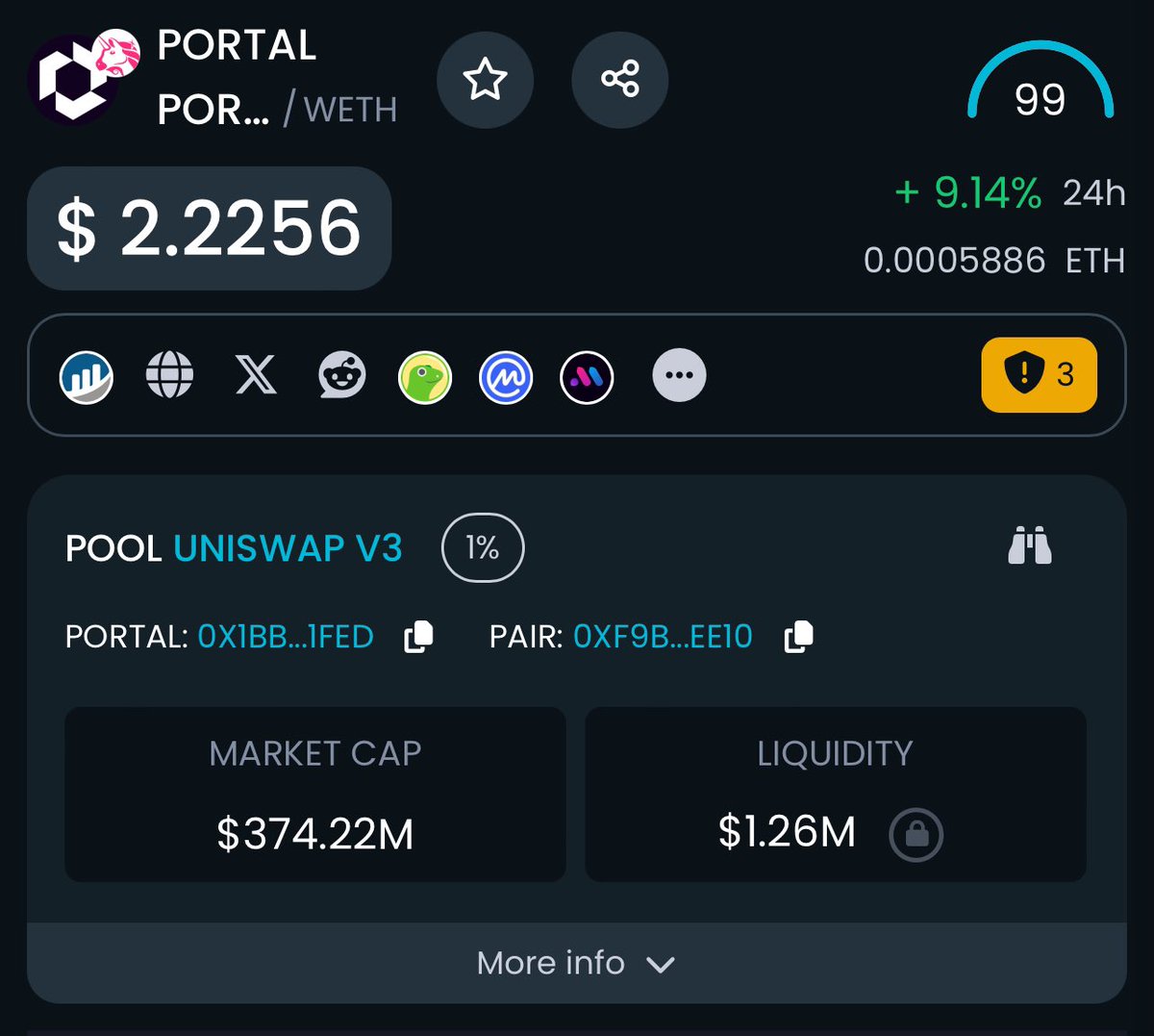Show more links with ellipsis icon

[679, 374]
